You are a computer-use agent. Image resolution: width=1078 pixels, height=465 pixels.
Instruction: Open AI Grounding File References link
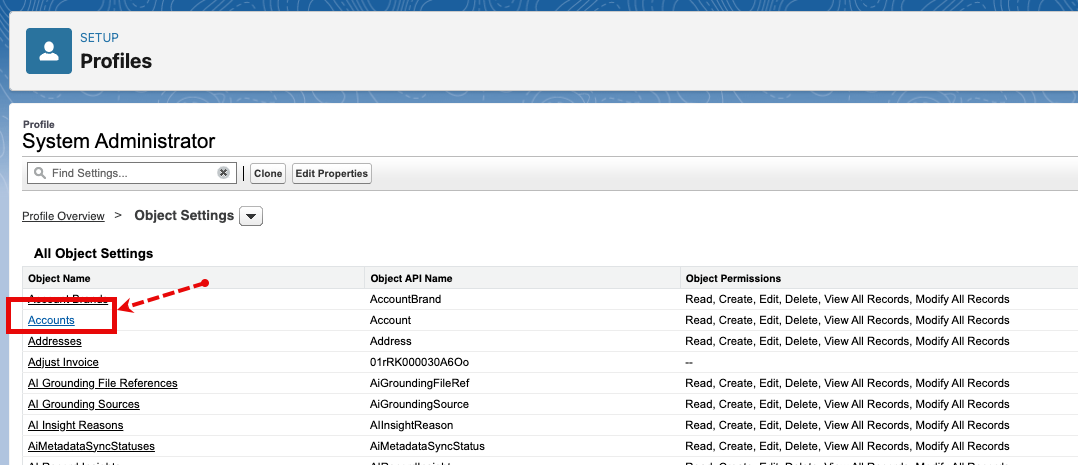tap(103, 383)
